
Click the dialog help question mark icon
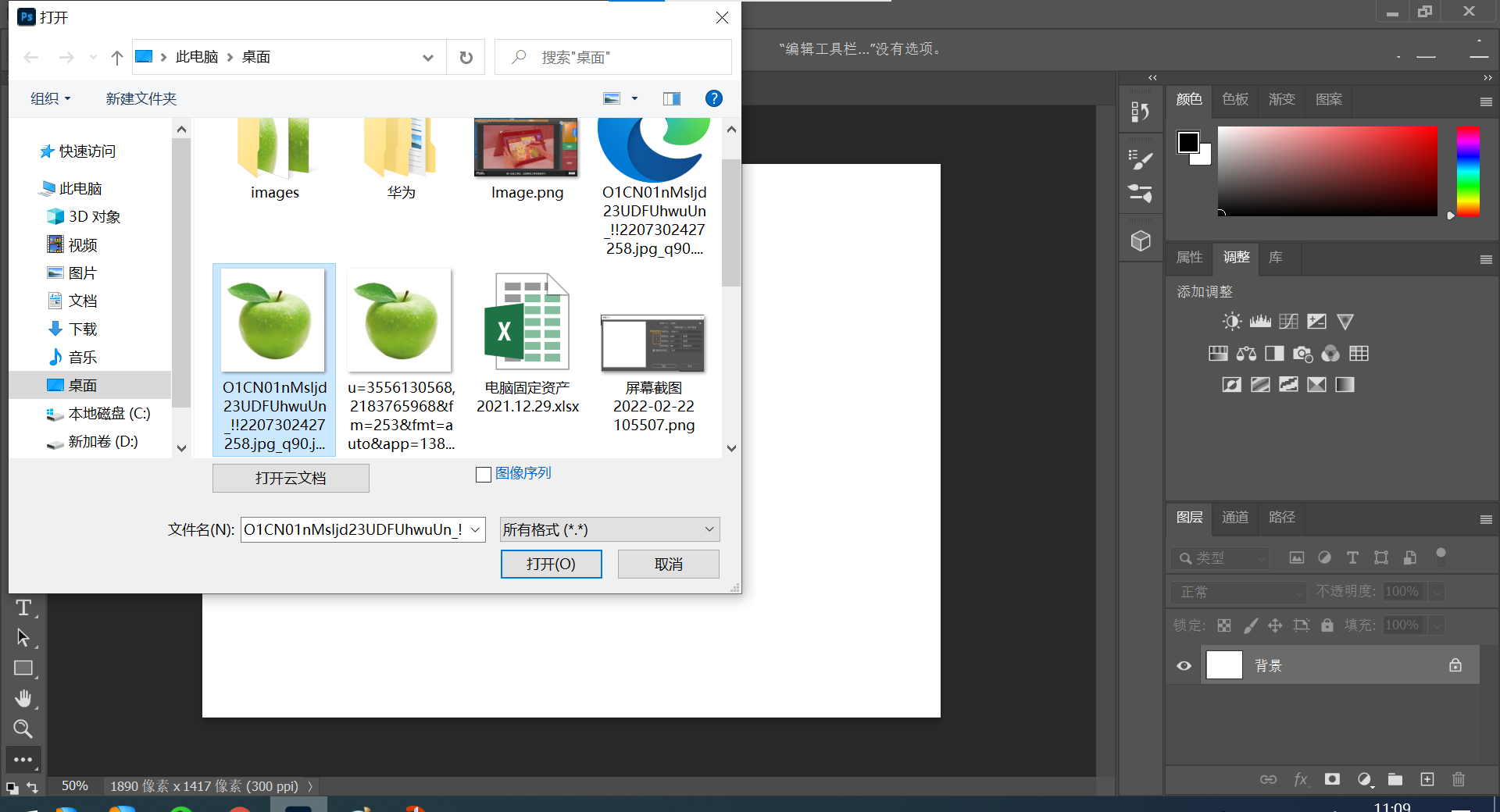click(713, 98)
